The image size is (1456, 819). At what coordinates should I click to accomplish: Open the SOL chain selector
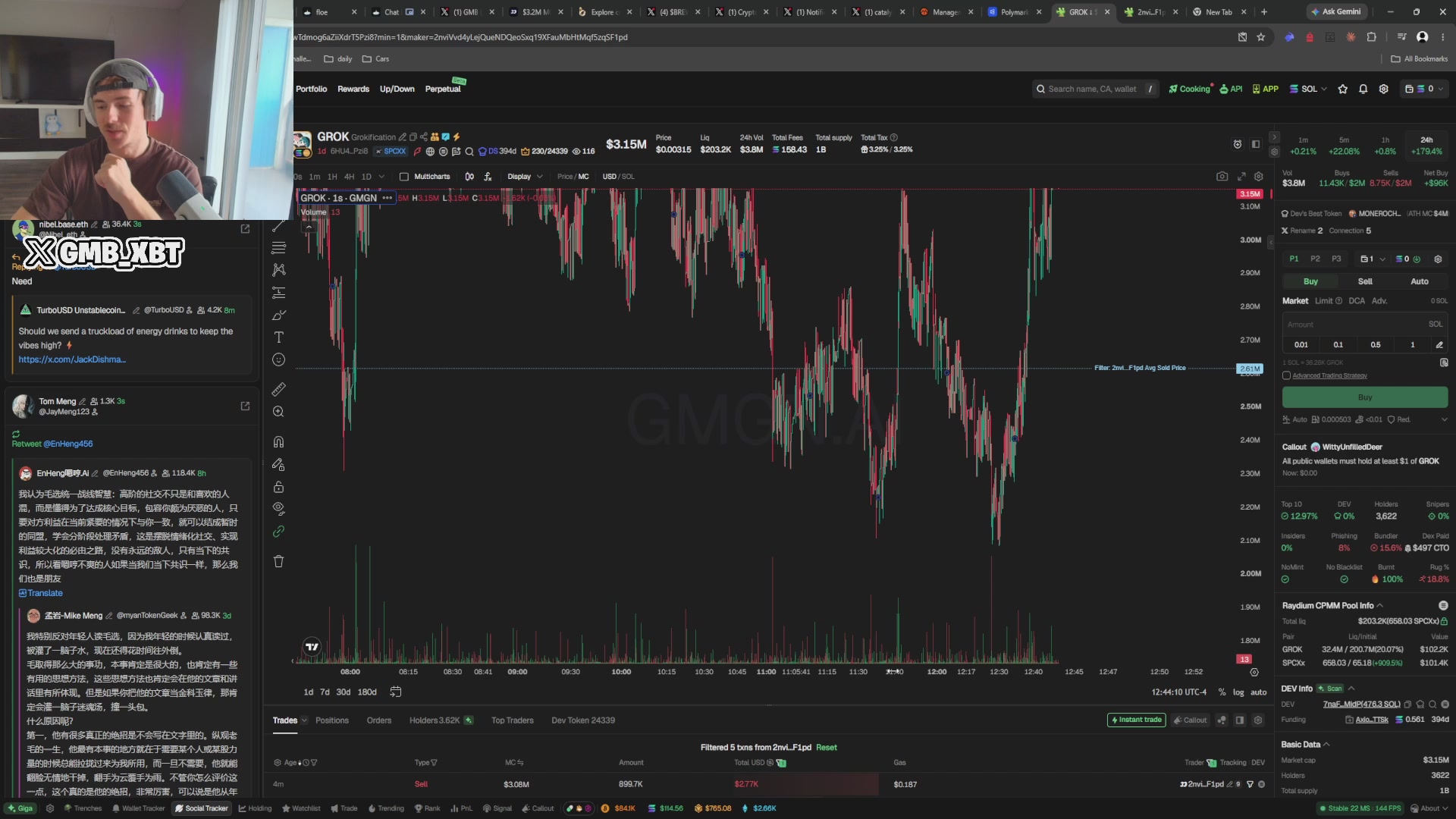[x=1308, y=89]
